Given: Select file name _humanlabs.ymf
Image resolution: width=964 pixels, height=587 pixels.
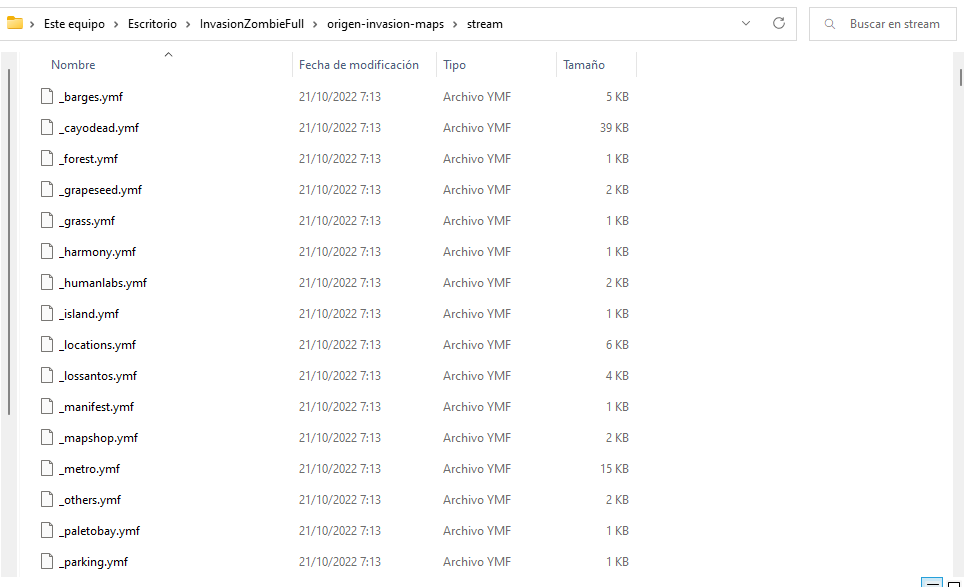Looking at the screenshot, I should [x=103, y=282].
